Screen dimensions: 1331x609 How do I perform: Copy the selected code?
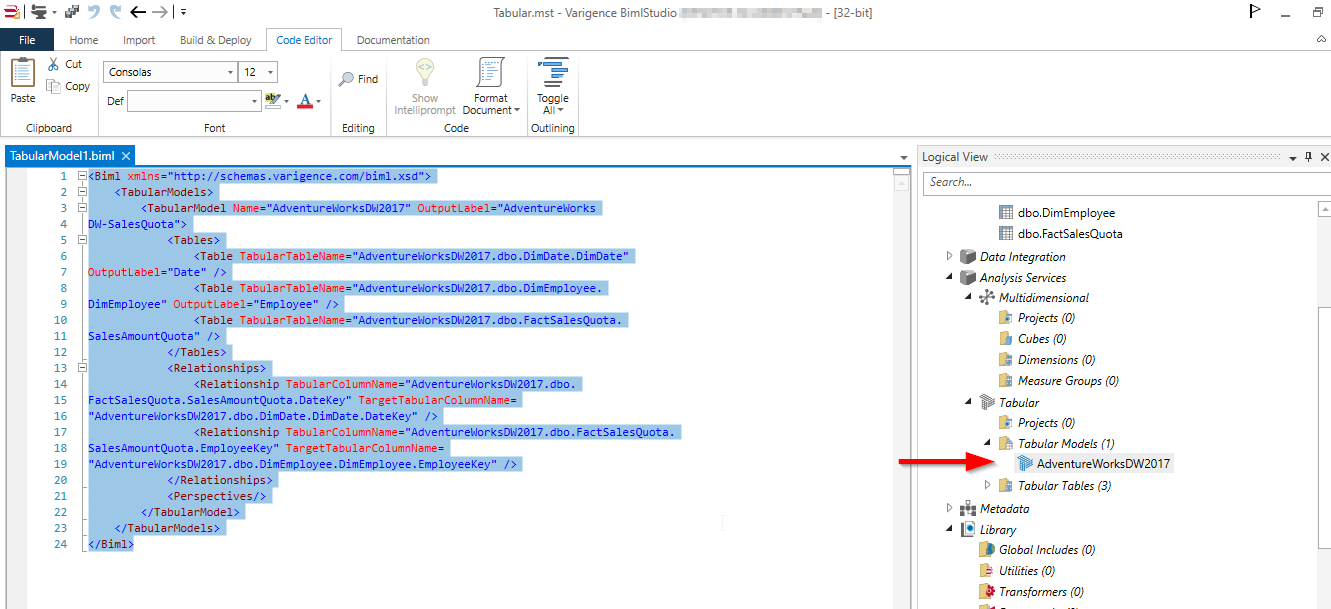(68, 86)
